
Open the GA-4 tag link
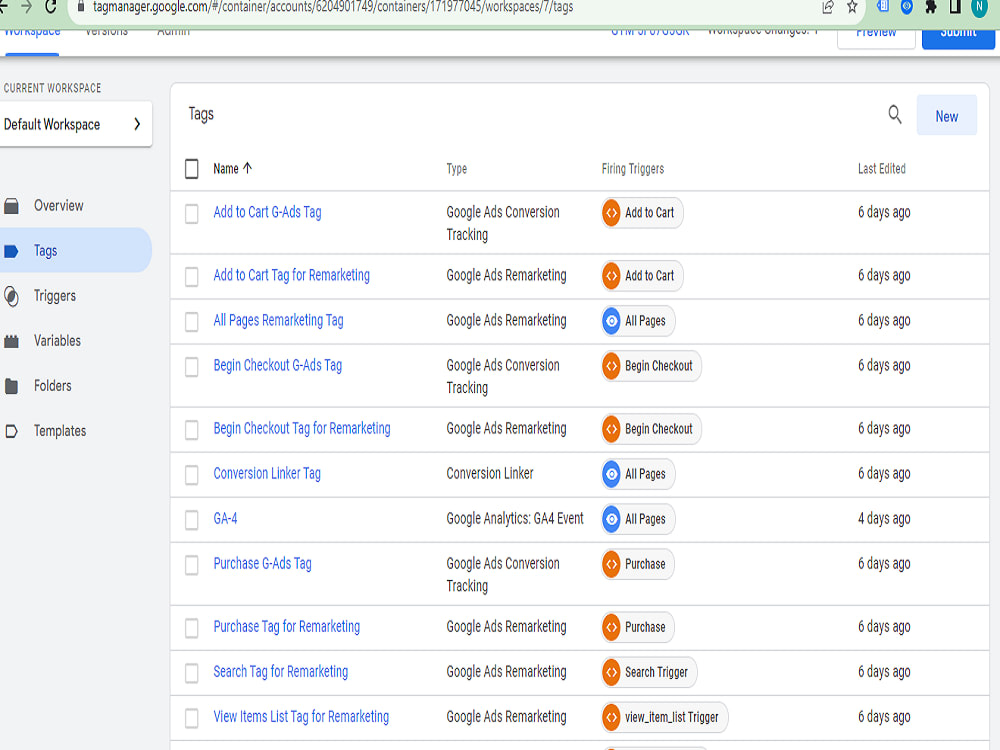tap(225, 518)
